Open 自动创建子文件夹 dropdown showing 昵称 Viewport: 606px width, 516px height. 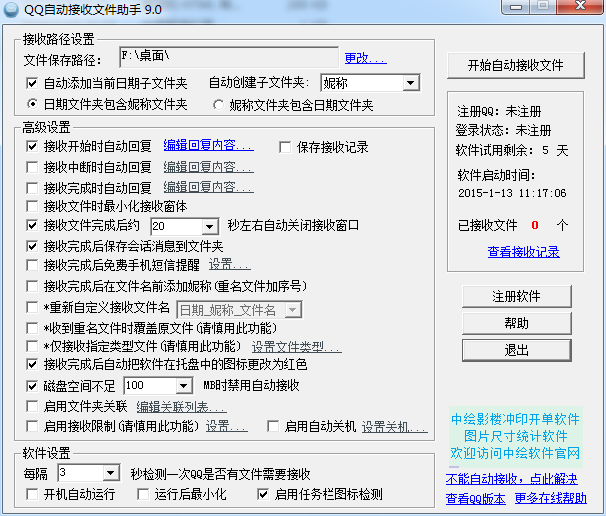coord(370,83)
